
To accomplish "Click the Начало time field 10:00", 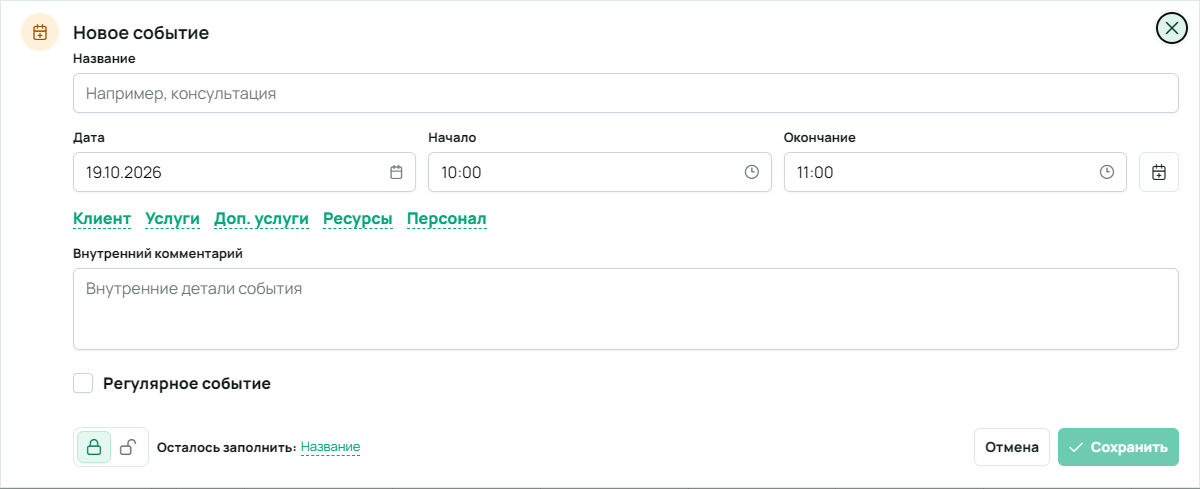I will [x=600, y=172].
